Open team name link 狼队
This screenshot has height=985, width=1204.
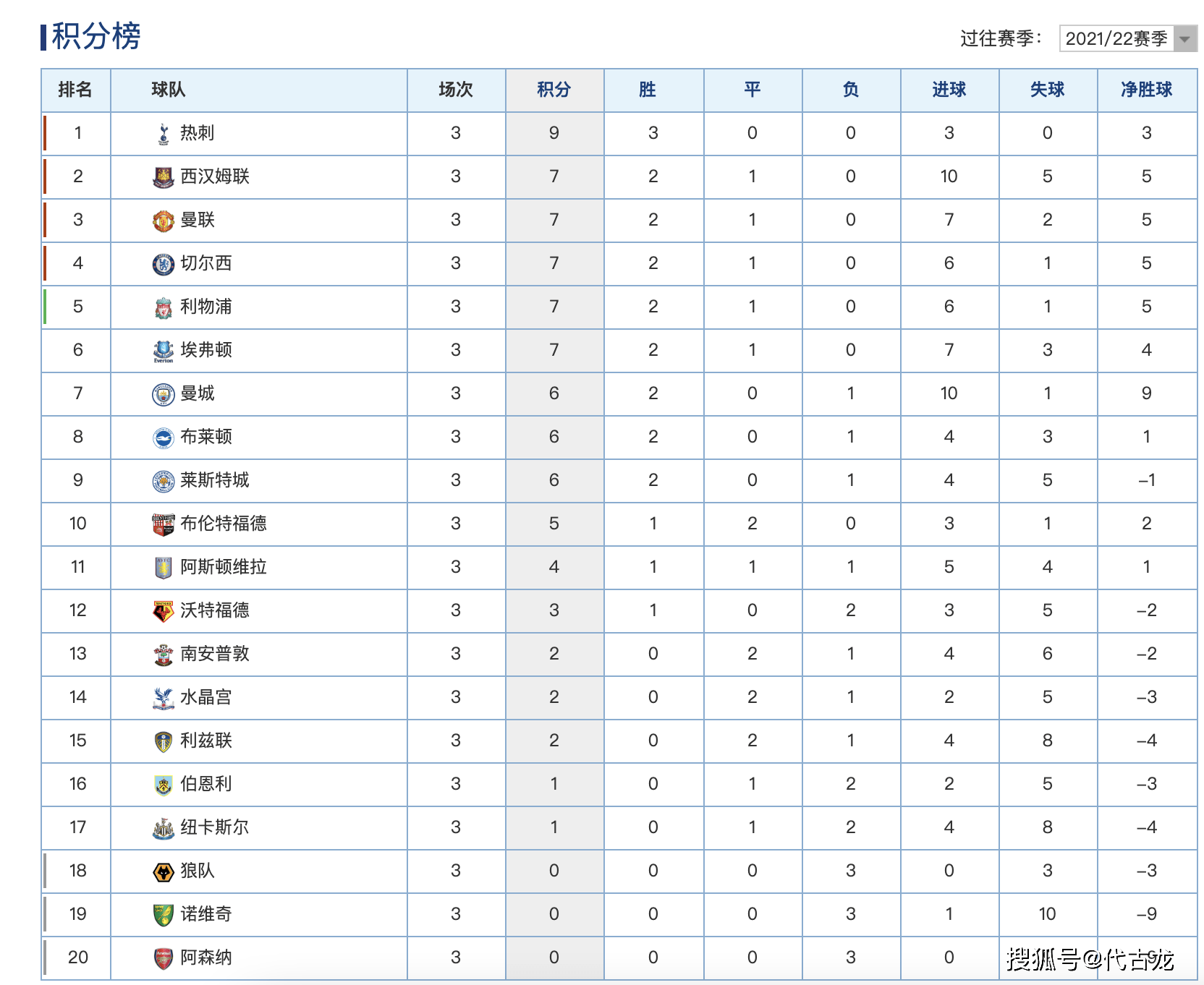pyautogui.click(x=198, y=871)
